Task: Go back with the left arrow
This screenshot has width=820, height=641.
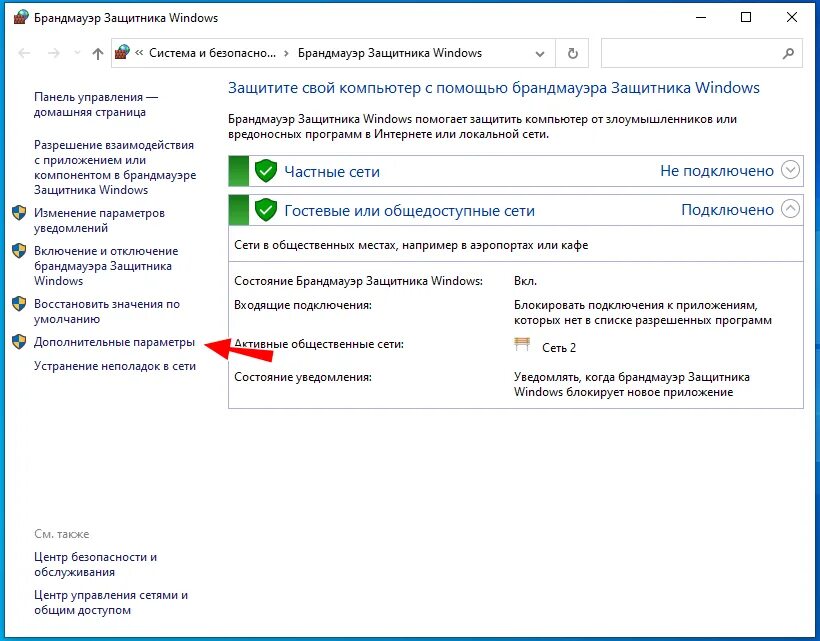Action: pos(24,53)
